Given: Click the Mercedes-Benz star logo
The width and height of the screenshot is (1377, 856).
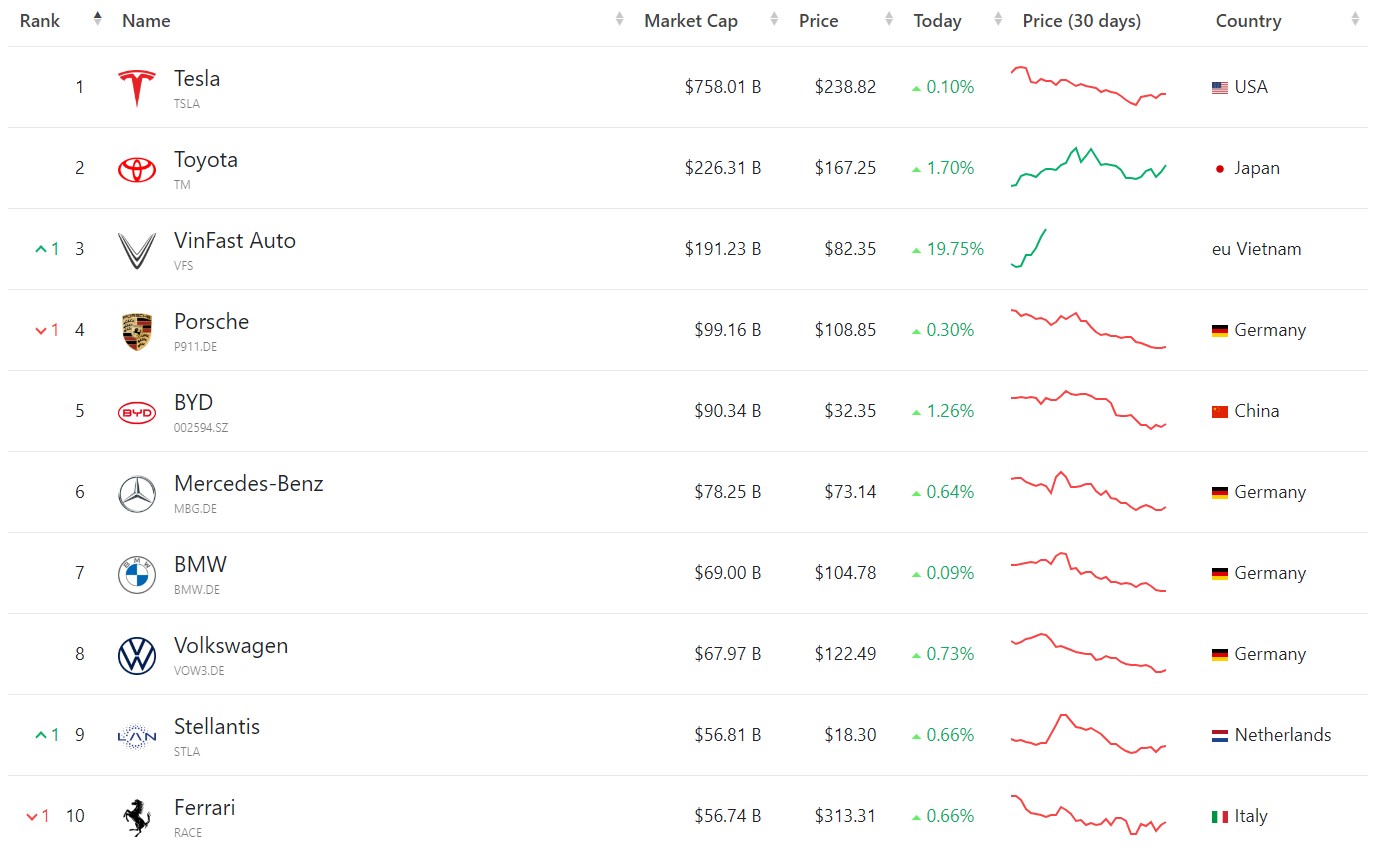Looking at the screenshot, I should point(137,493).
